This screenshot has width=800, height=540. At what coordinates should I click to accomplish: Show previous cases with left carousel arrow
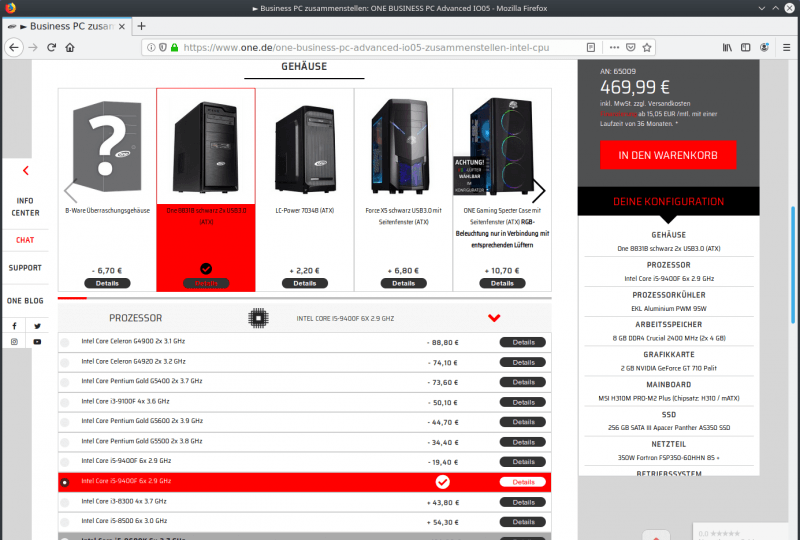[x=70, y=191]
